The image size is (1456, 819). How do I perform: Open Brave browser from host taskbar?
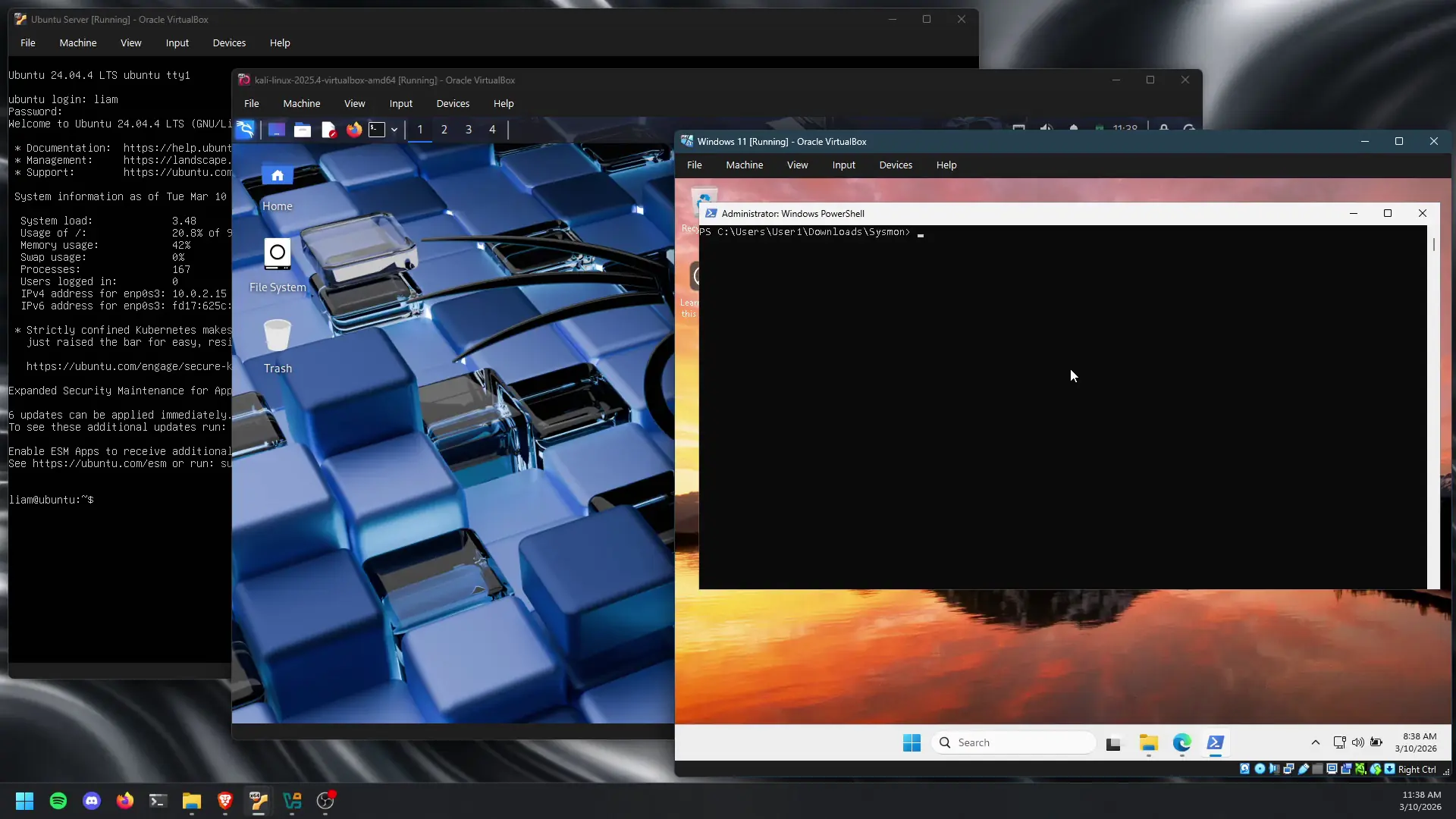click(x=225, y=801)
